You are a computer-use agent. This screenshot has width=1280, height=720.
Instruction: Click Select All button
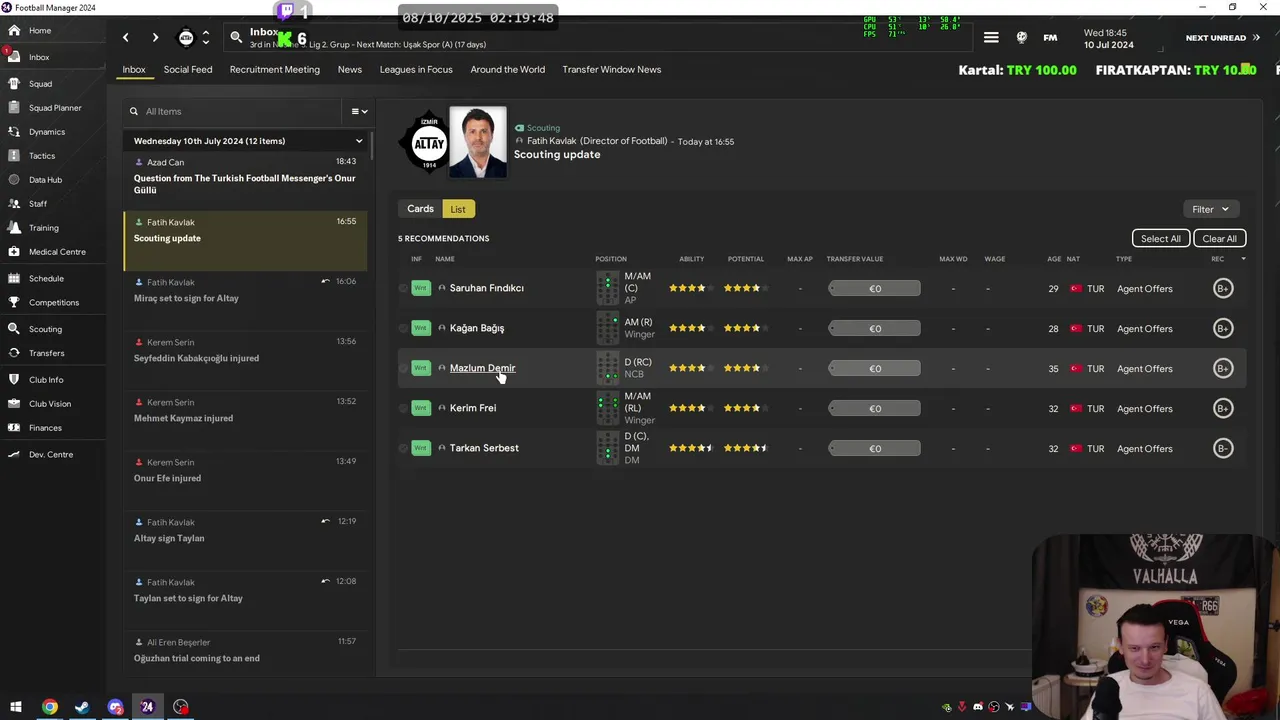(x=1161, y=239)
